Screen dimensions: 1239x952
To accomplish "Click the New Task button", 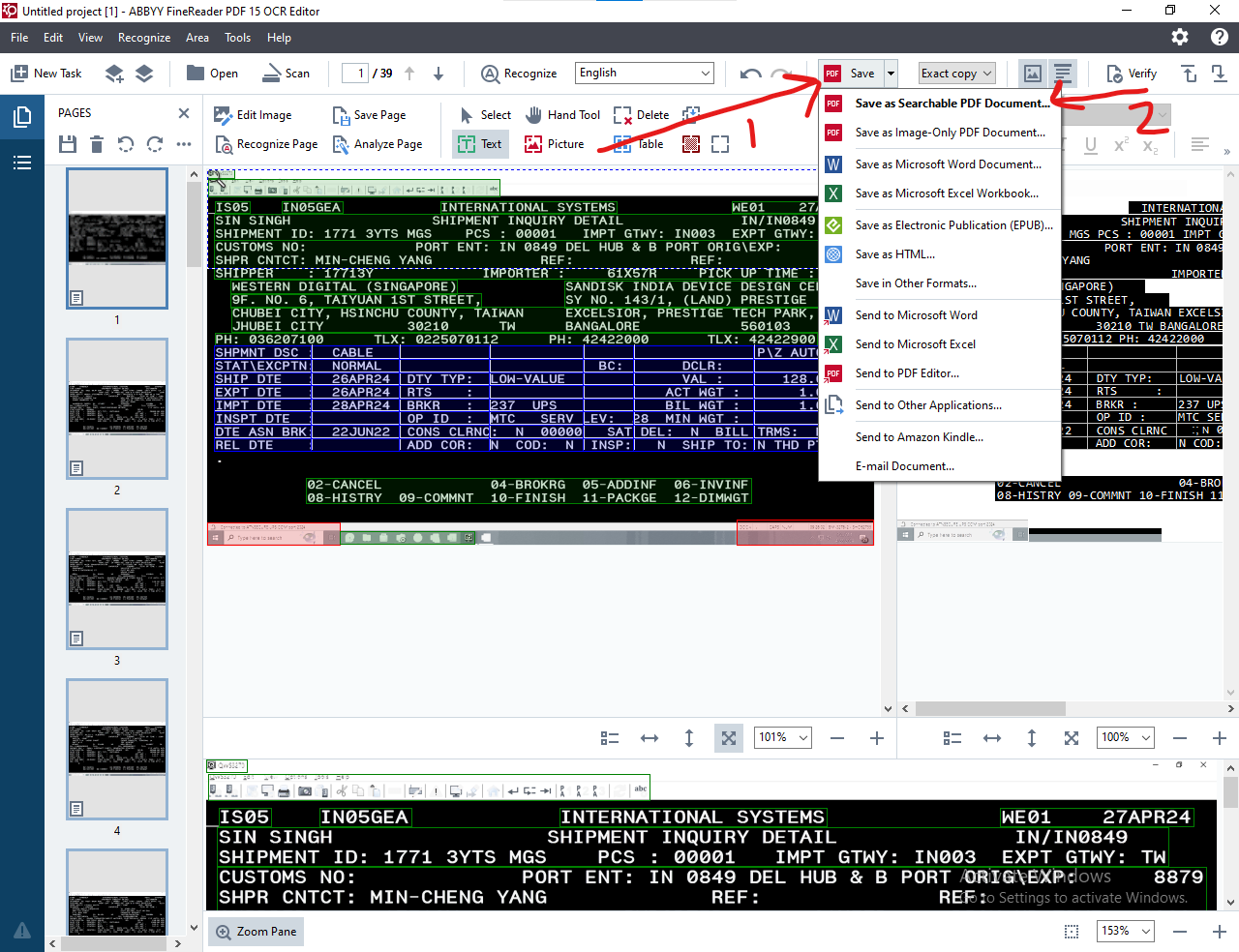I will click(45, 74).
